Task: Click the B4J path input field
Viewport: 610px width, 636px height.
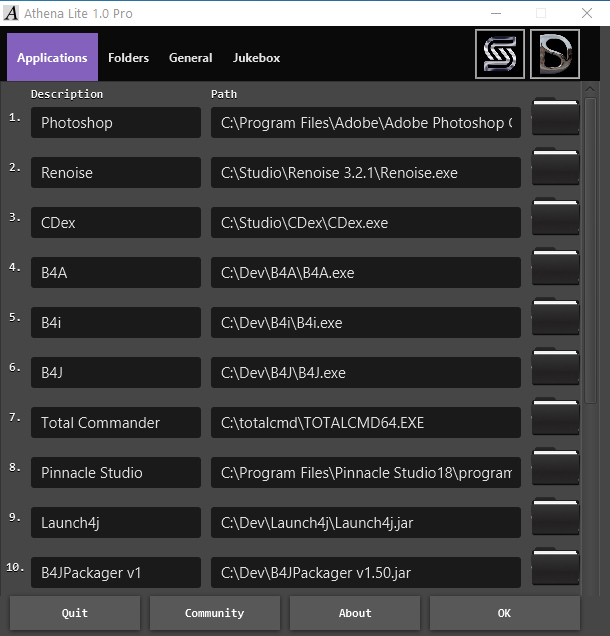Action: (365, 373)
